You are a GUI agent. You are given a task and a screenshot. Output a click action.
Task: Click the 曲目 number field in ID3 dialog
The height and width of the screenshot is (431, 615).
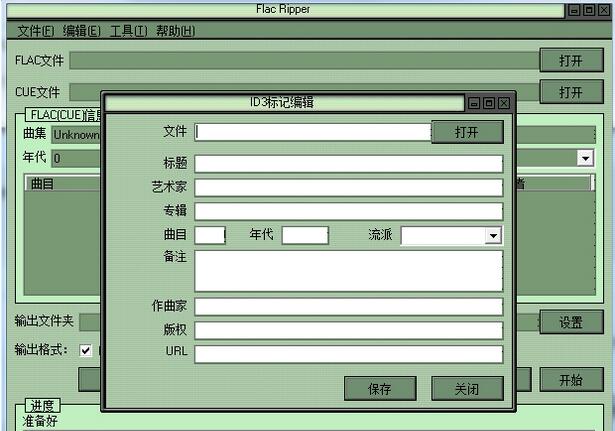(210, 235)
